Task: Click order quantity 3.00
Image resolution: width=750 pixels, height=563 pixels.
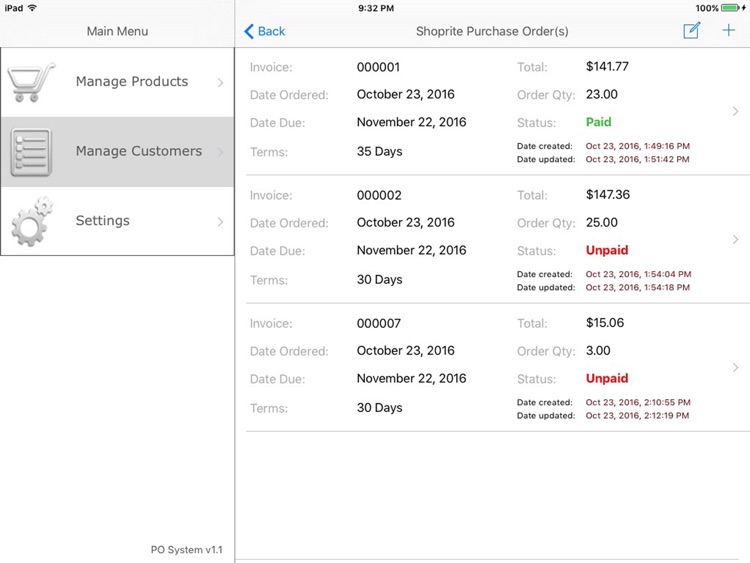Action: point(598,351)
